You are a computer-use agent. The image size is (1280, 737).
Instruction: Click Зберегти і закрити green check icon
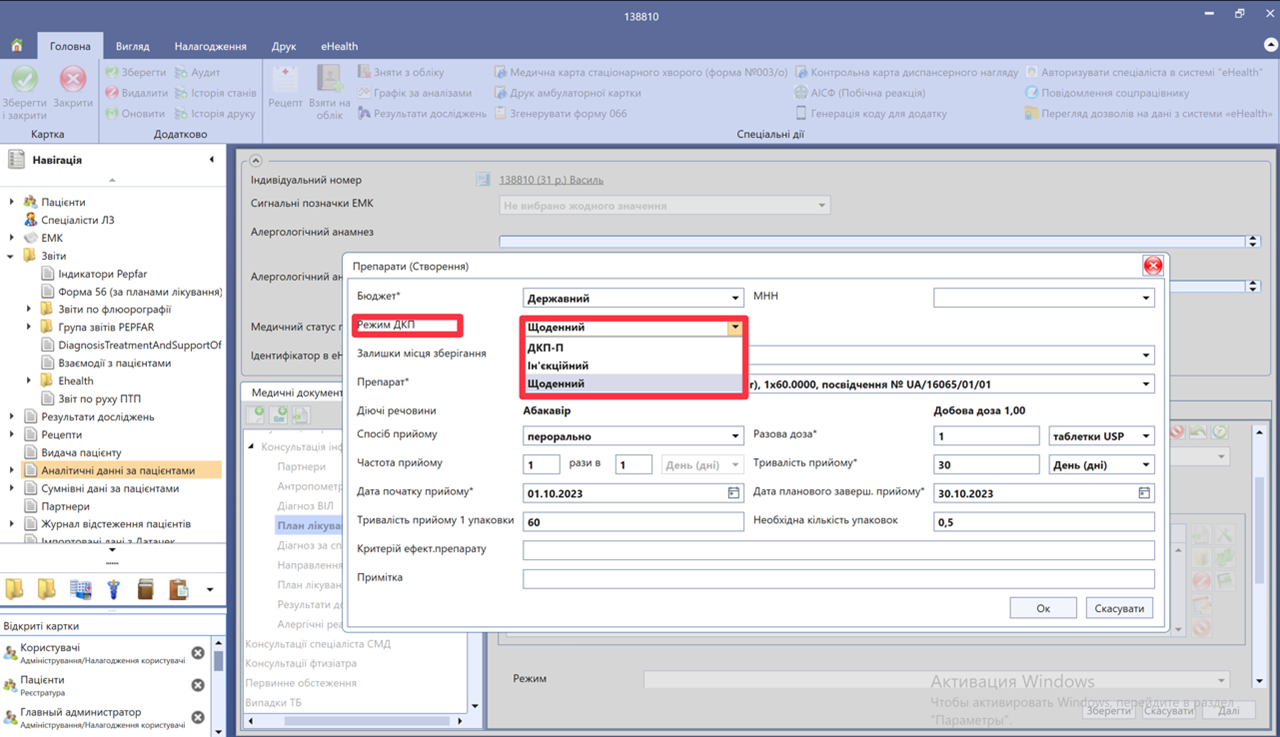[x=24, y=79]
